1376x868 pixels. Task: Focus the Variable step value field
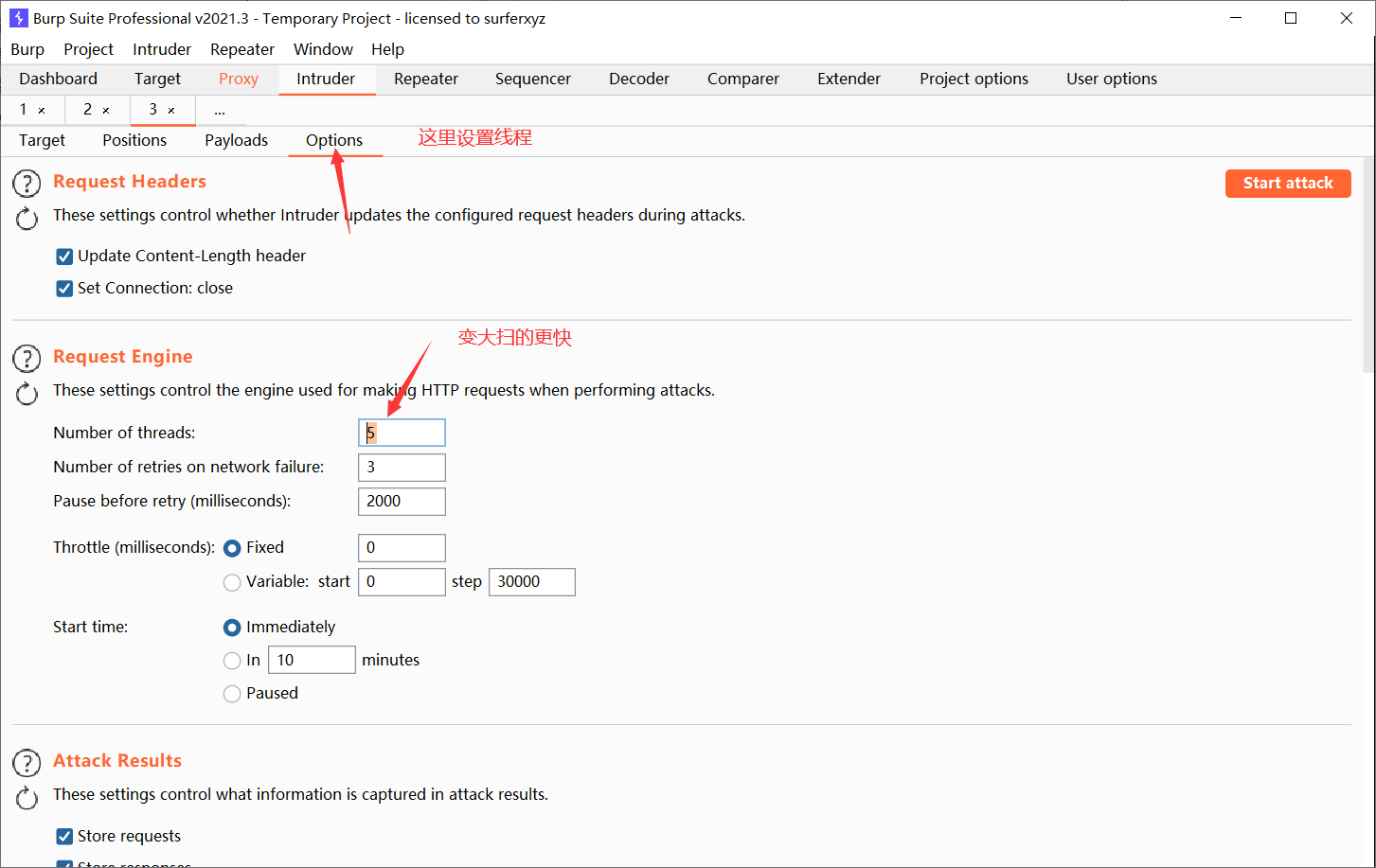point(531,582)
